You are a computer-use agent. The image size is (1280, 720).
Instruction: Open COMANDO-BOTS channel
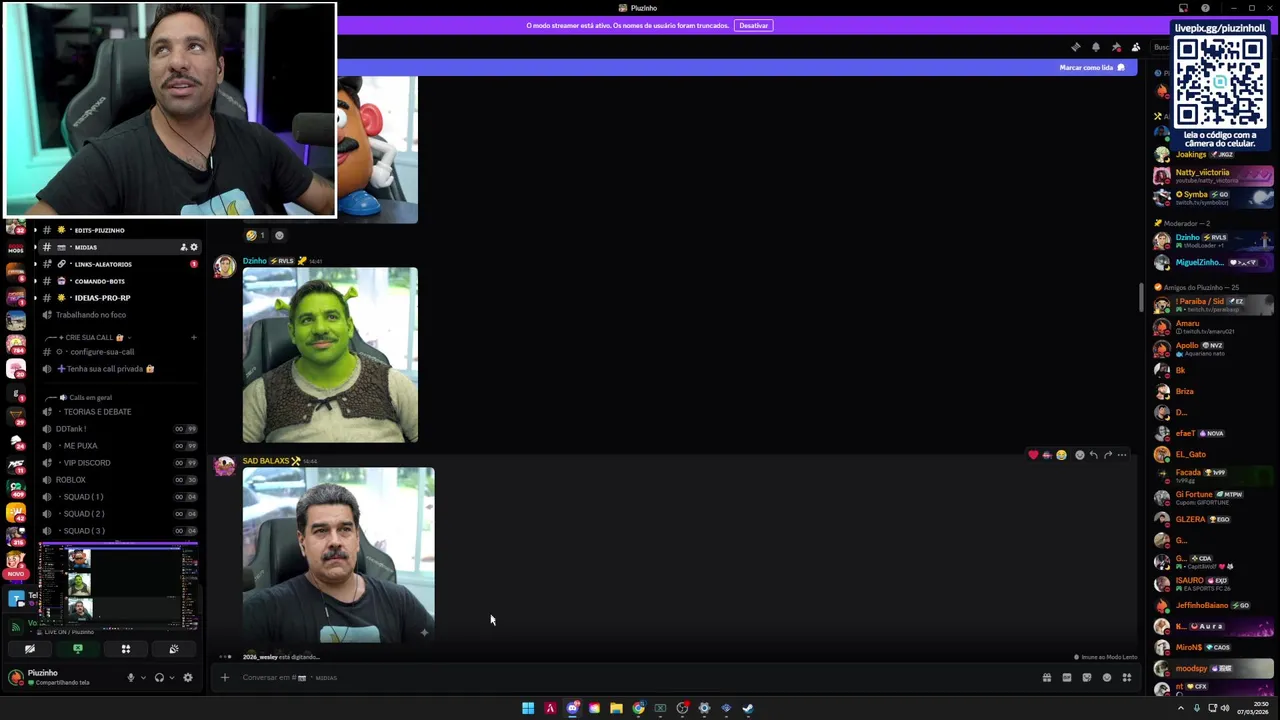119,281
